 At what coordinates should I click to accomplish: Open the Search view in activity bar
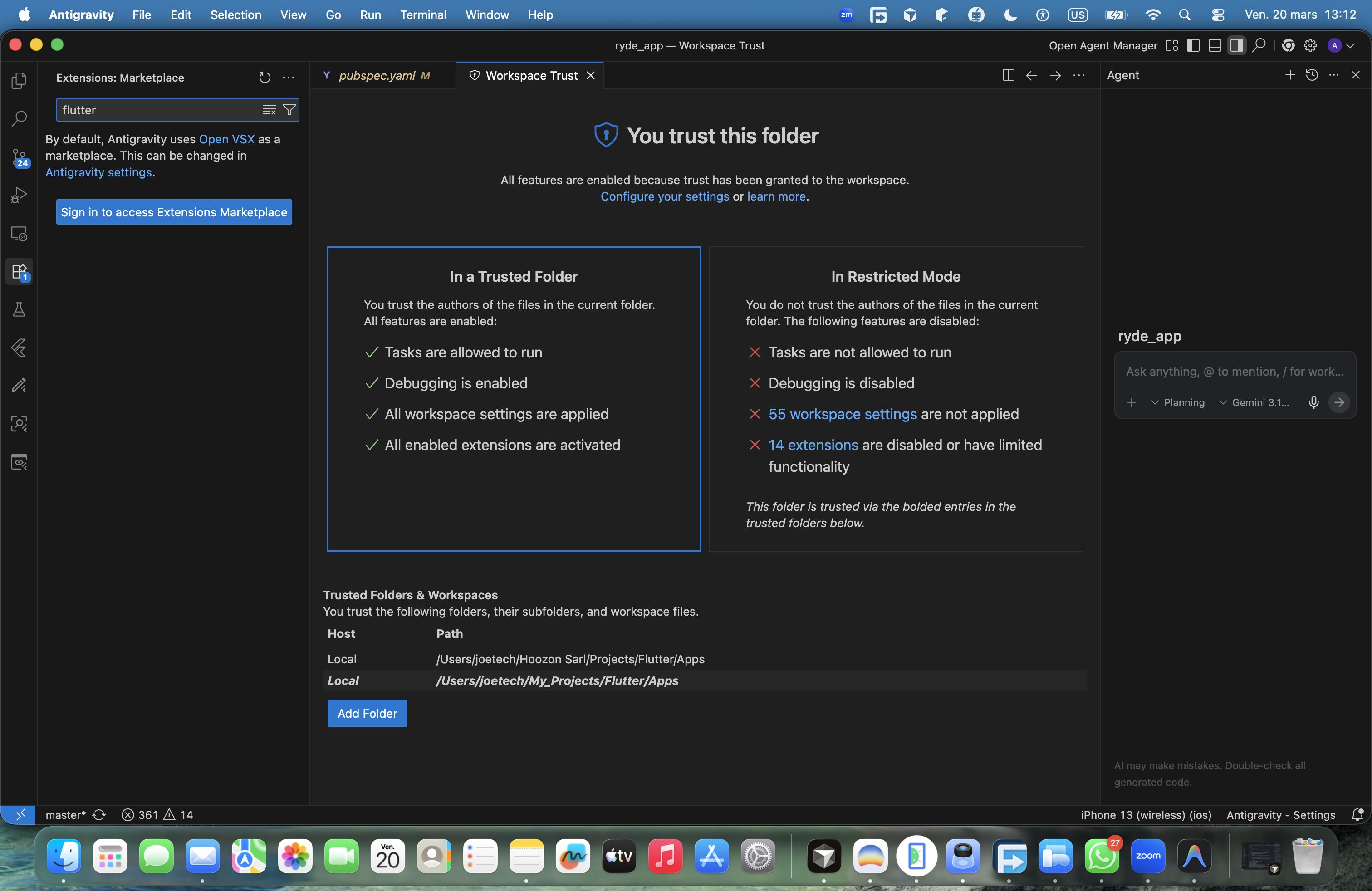point(19,119)
